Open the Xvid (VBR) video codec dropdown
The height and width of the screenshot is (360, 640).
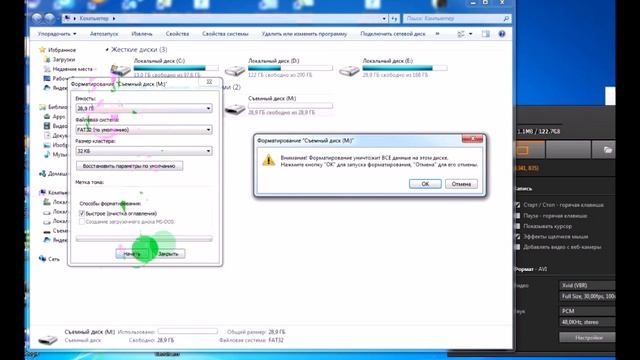[587, 285]
